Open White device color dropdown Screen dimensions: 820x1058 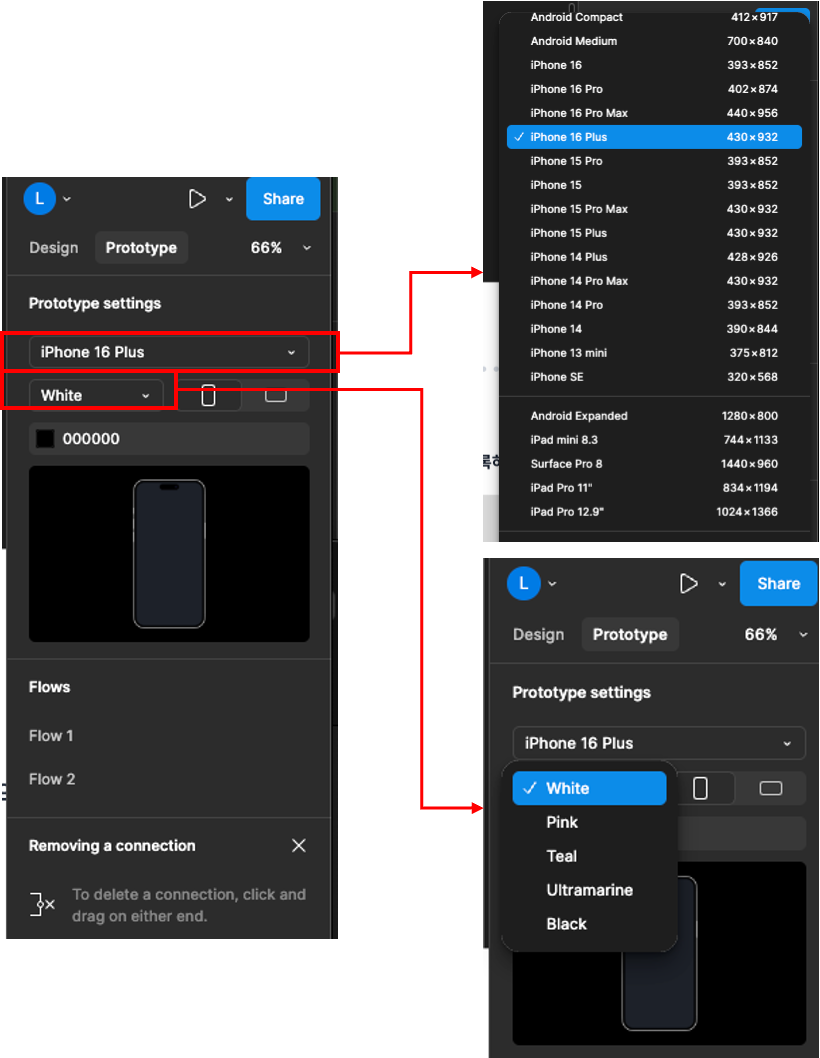(96, 395)
